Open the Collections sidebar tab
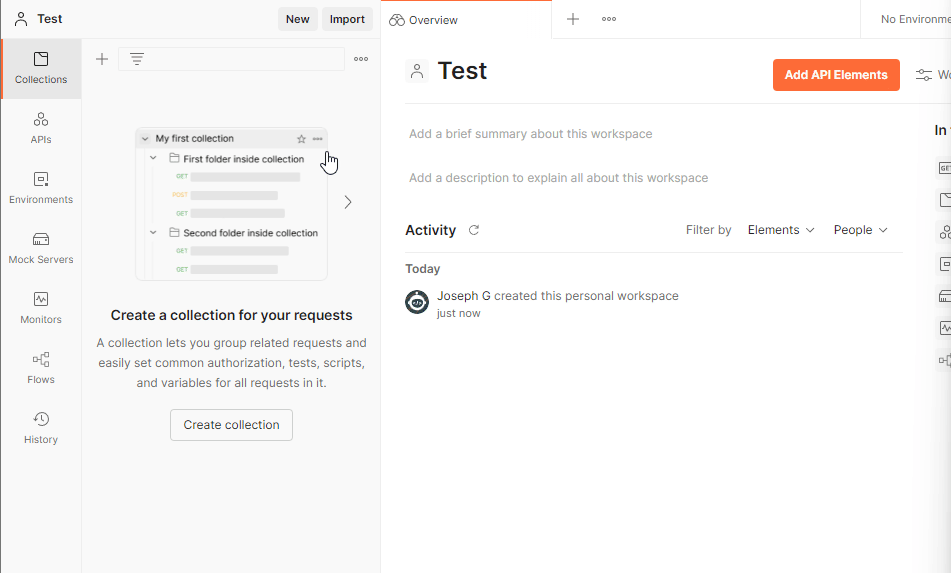This screenshot has height=573, width=951. (41, 69)
